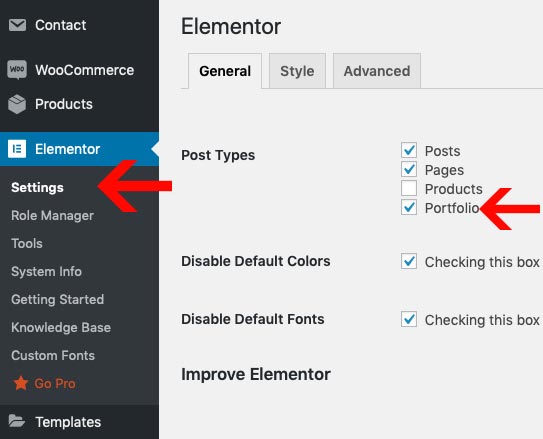Toggle the Disable Default Colors checkbox
The image size is (543, 439).
409,261
